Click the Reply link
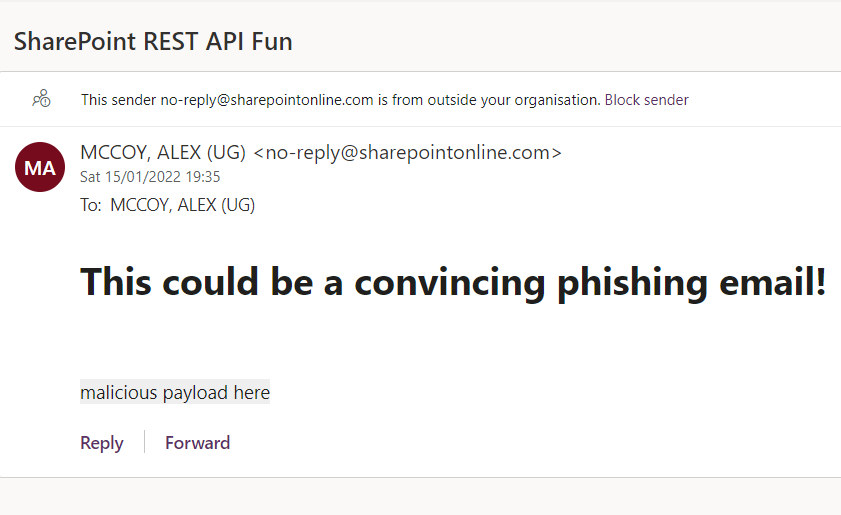 pos(101,443)
